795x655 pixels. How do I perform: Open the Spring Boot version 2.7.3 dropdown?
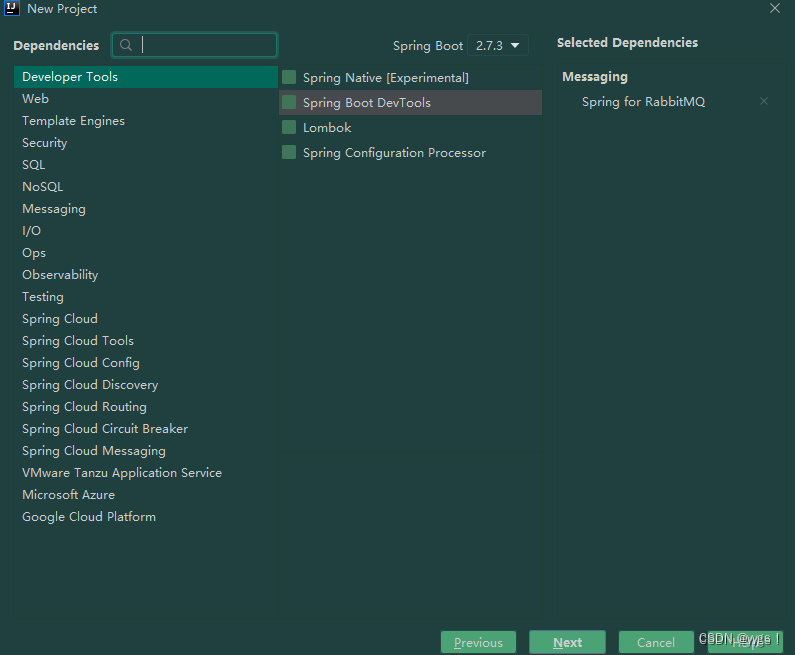(497, 45)
